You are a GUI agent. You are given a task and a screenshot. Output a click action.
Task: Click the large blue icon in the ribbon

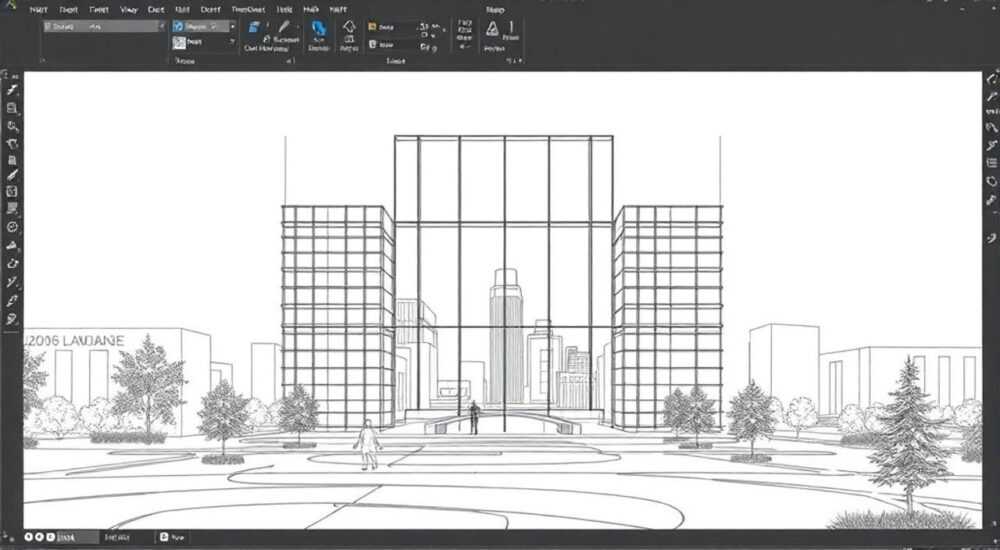coord(318,28)
